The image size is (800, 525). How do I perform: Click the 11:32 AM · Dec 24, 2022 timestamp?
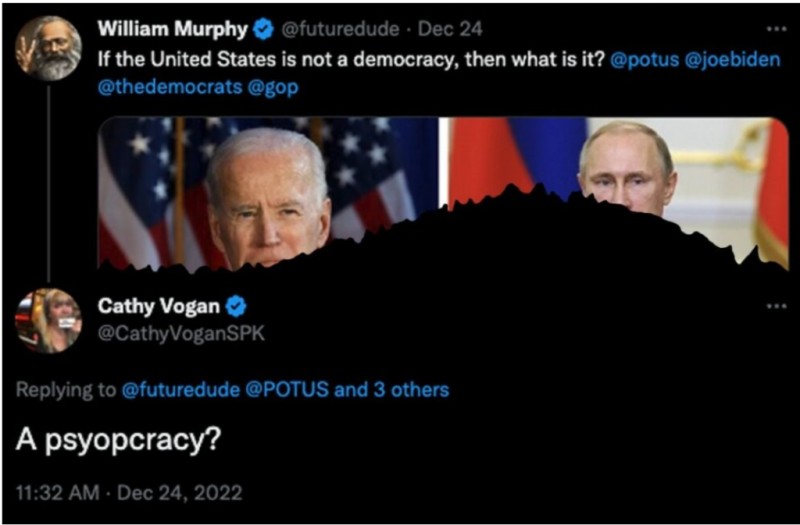point(127,493)
